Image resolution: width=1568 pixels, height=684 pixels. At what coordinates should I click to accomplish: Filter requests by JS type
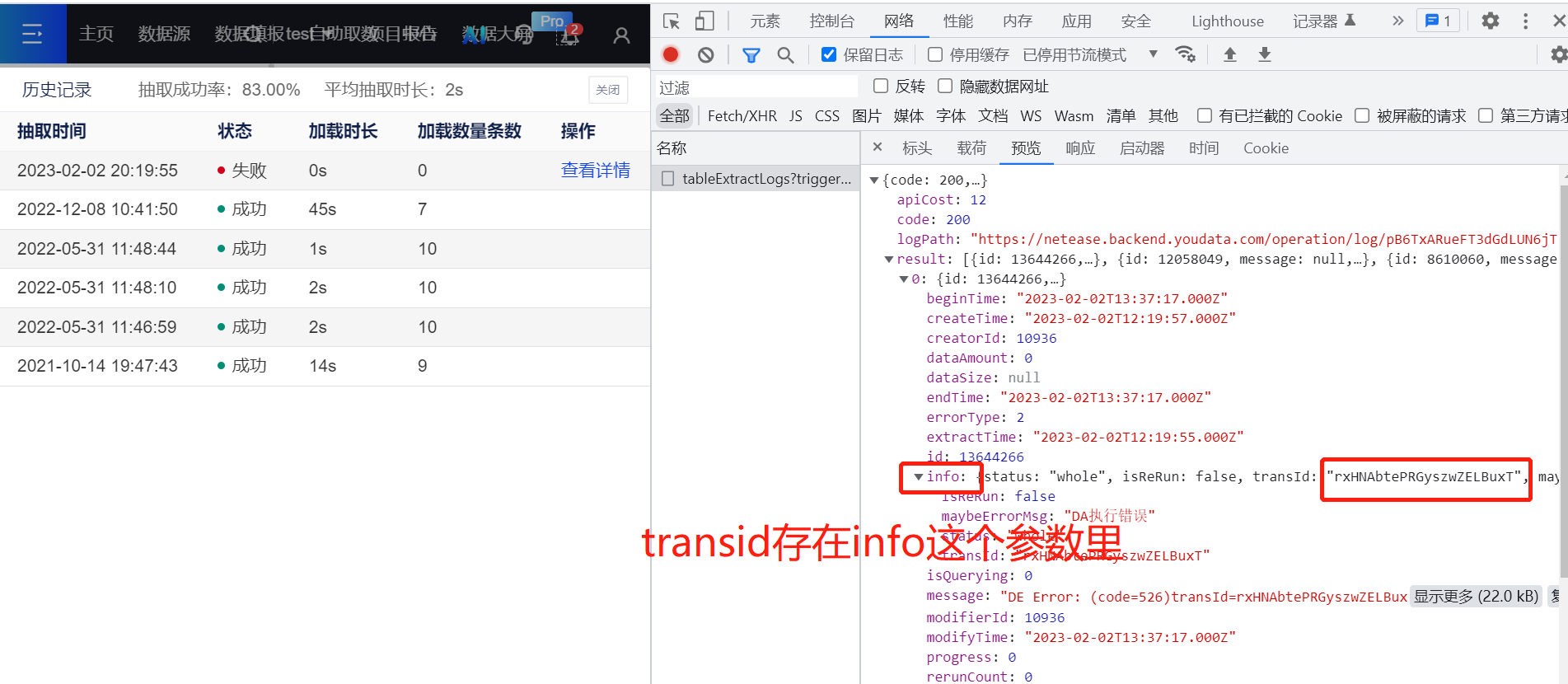pos(795,116)
